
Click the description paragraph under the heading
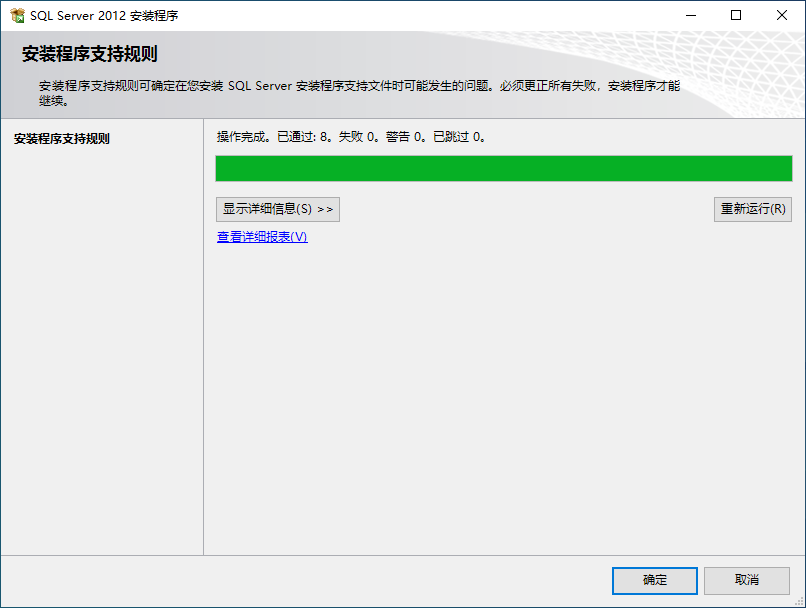(x=359, y=93)
